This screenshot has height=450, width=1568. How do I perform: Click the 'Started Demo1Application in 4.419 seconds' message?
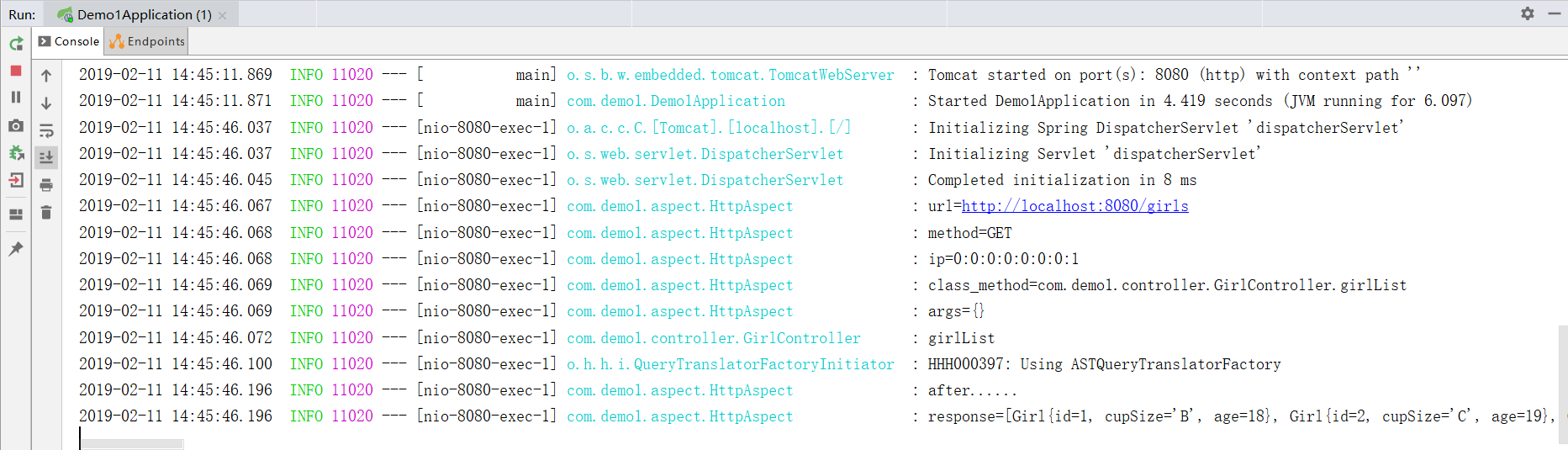click(x=1200, y=101)
